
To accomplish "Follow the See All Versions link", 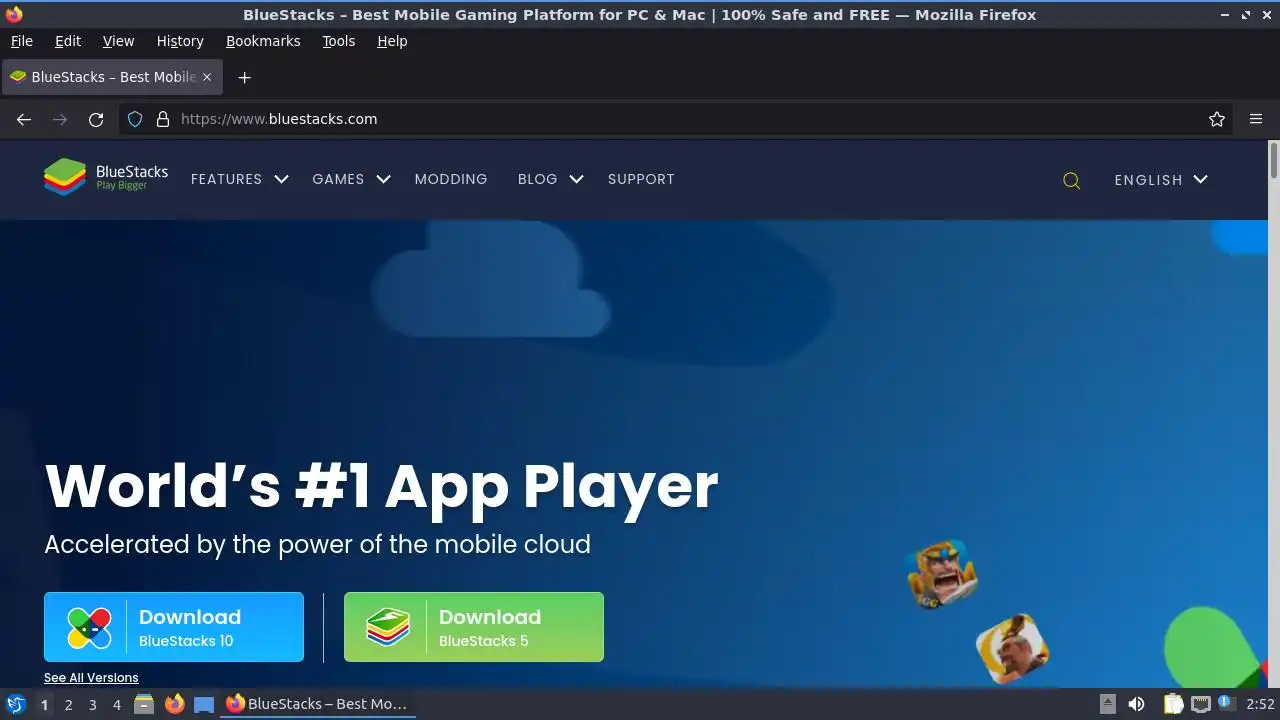I will pos(91,678).
